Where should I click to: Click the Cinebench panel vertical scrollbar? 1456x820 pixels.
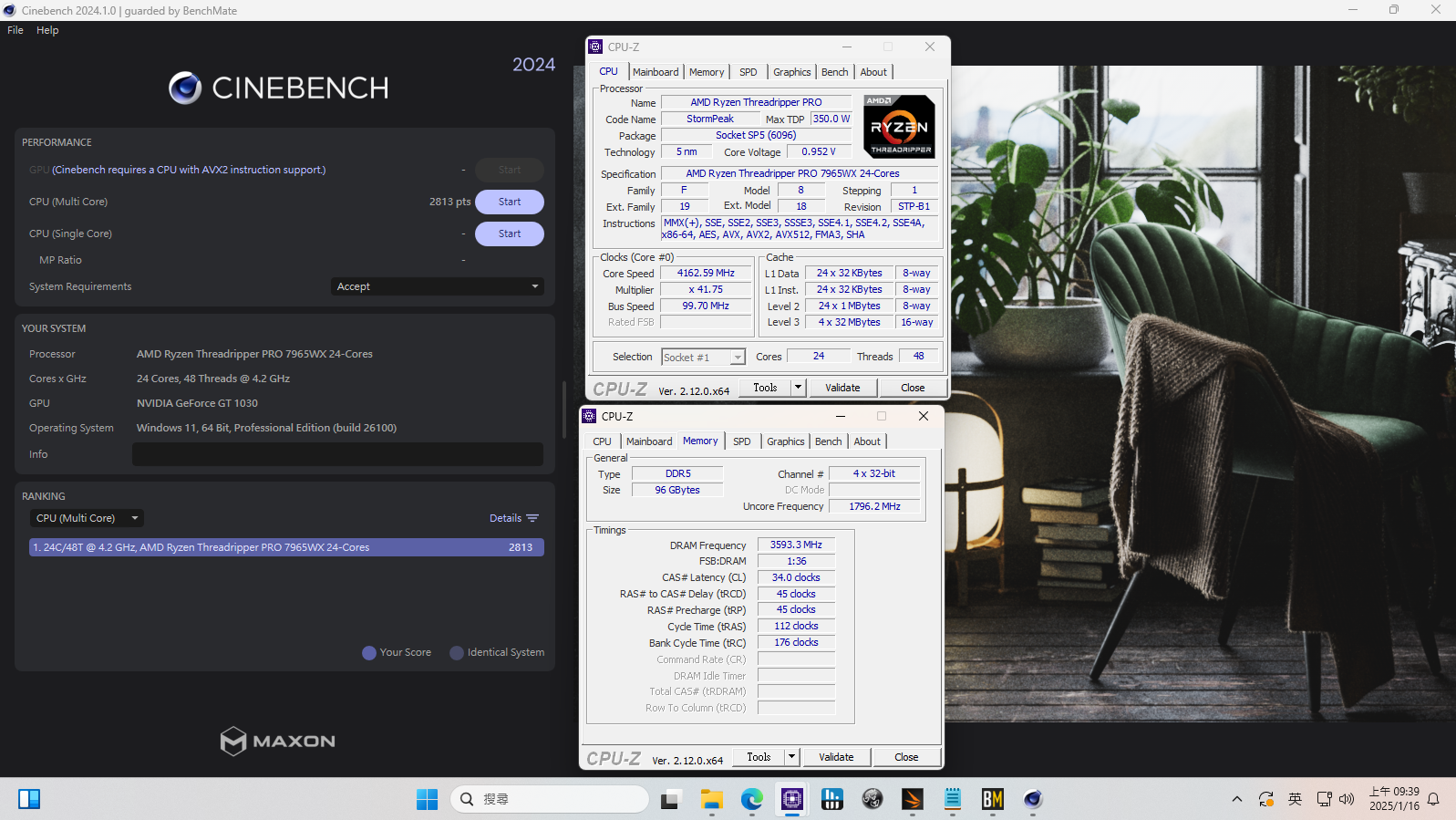click(564, 410)
